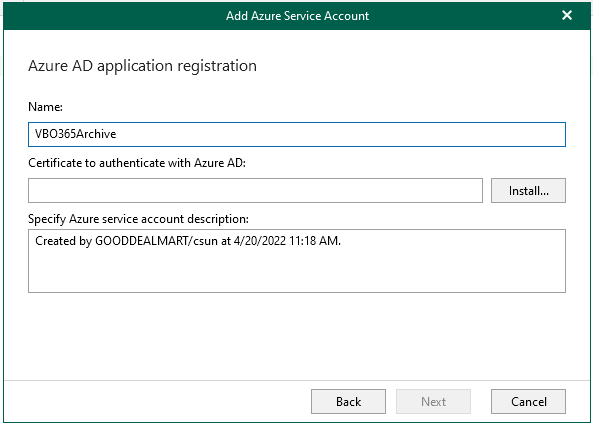Click the 4/20/2022 date in description
The height and width of the screenshot is (425, 593).
click(x=259, y=241)
